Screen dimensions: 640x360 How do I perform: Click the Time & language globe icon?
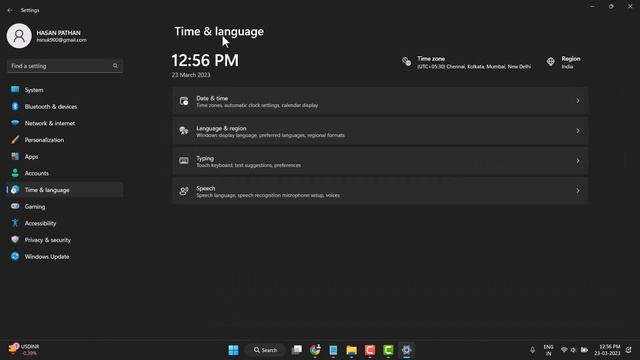(15, 190)
